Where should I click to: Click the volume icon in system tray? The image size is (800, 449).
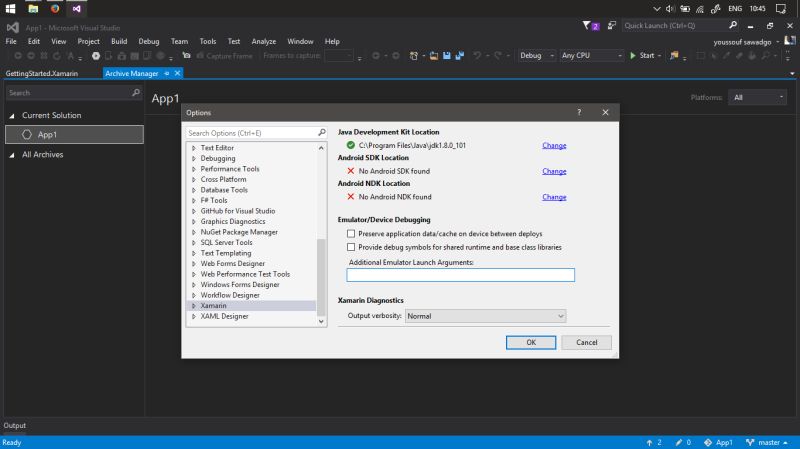(x=670, y=9)
